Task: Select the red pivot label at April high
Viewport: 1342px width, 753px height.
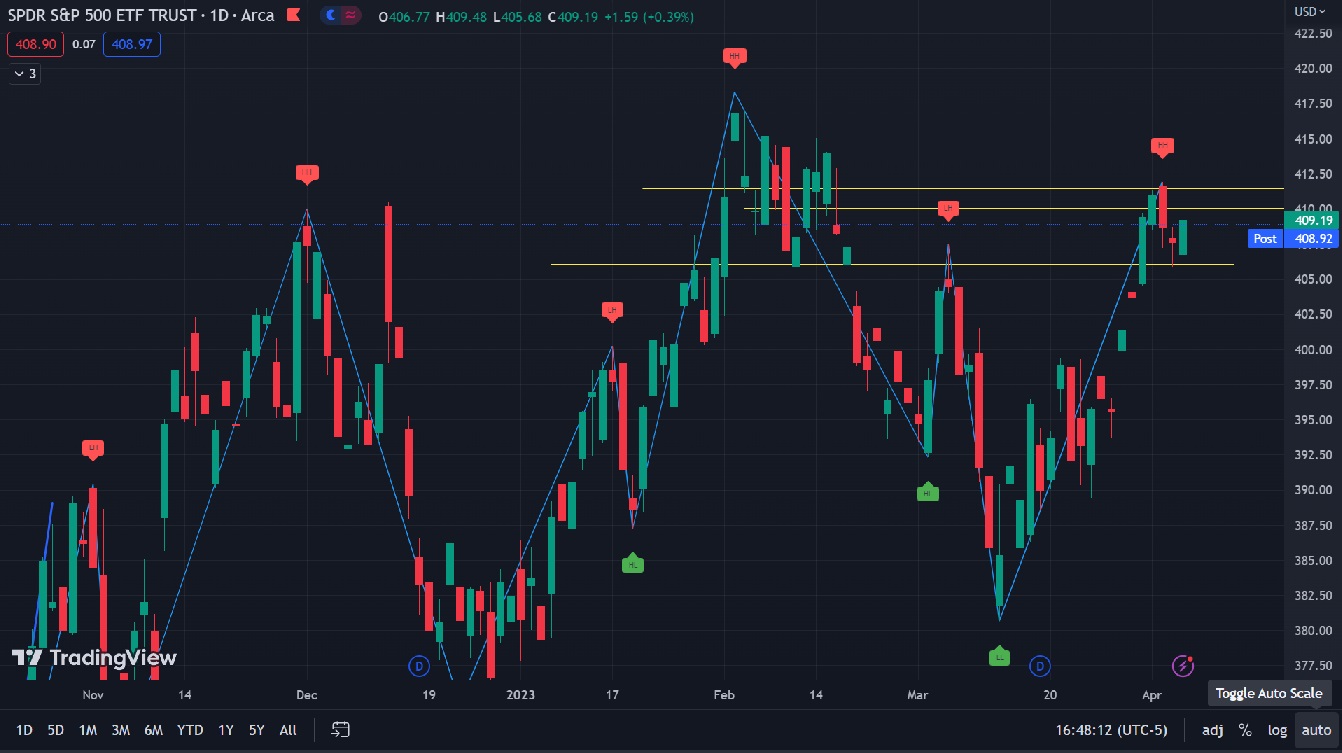Action: [1162, 147]
